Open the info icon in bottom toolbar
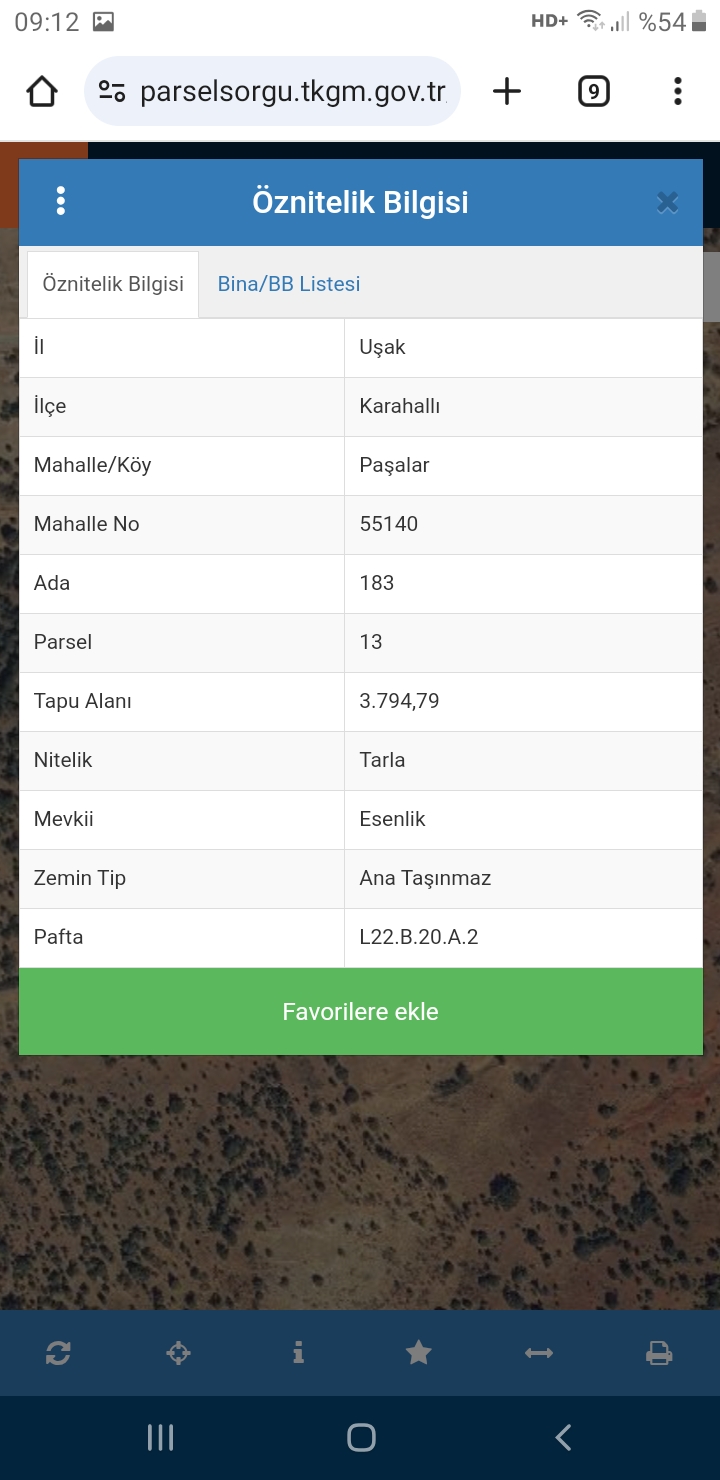This screenshot has width=720, height=1480. 298,1353
